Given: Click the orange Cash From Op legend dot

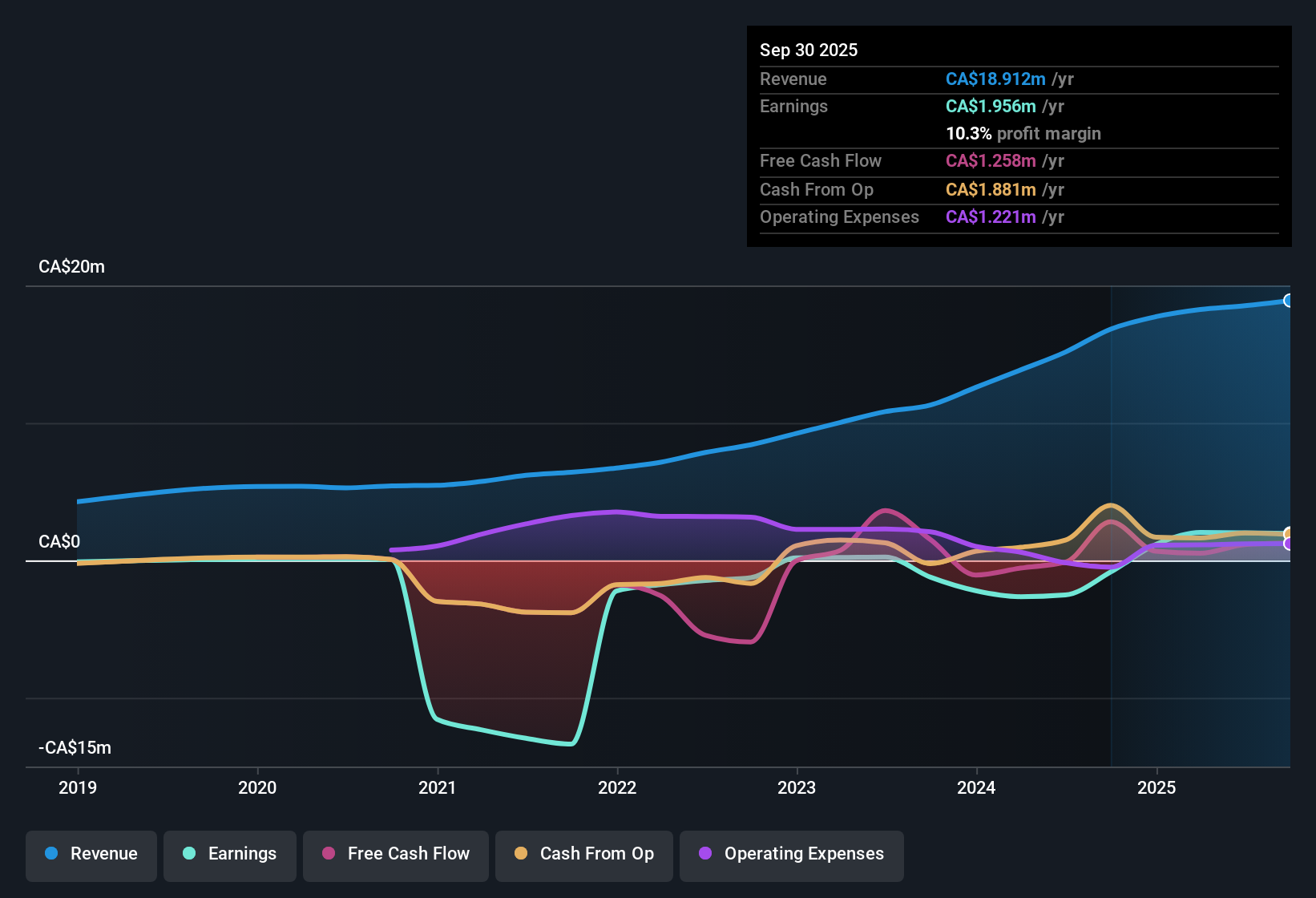Looking at the screenshot, I should pos(521,853).
